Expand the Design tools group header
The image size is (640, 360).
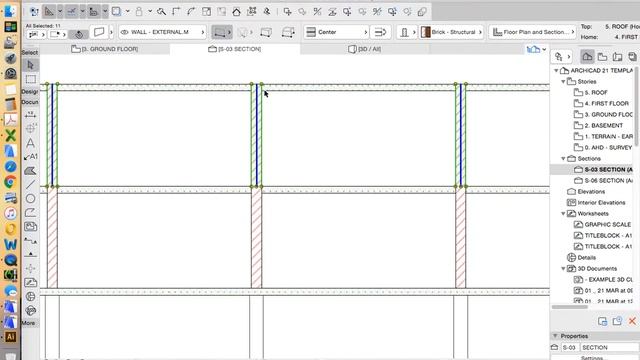click(30, 92)
